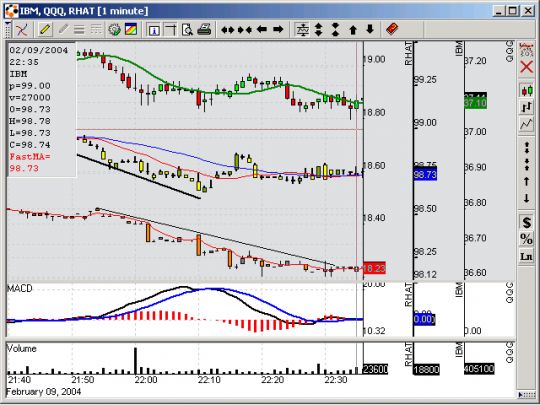
Task: Click the blue 98.73 IBM price tag
Action: click(x=425, y=174)
